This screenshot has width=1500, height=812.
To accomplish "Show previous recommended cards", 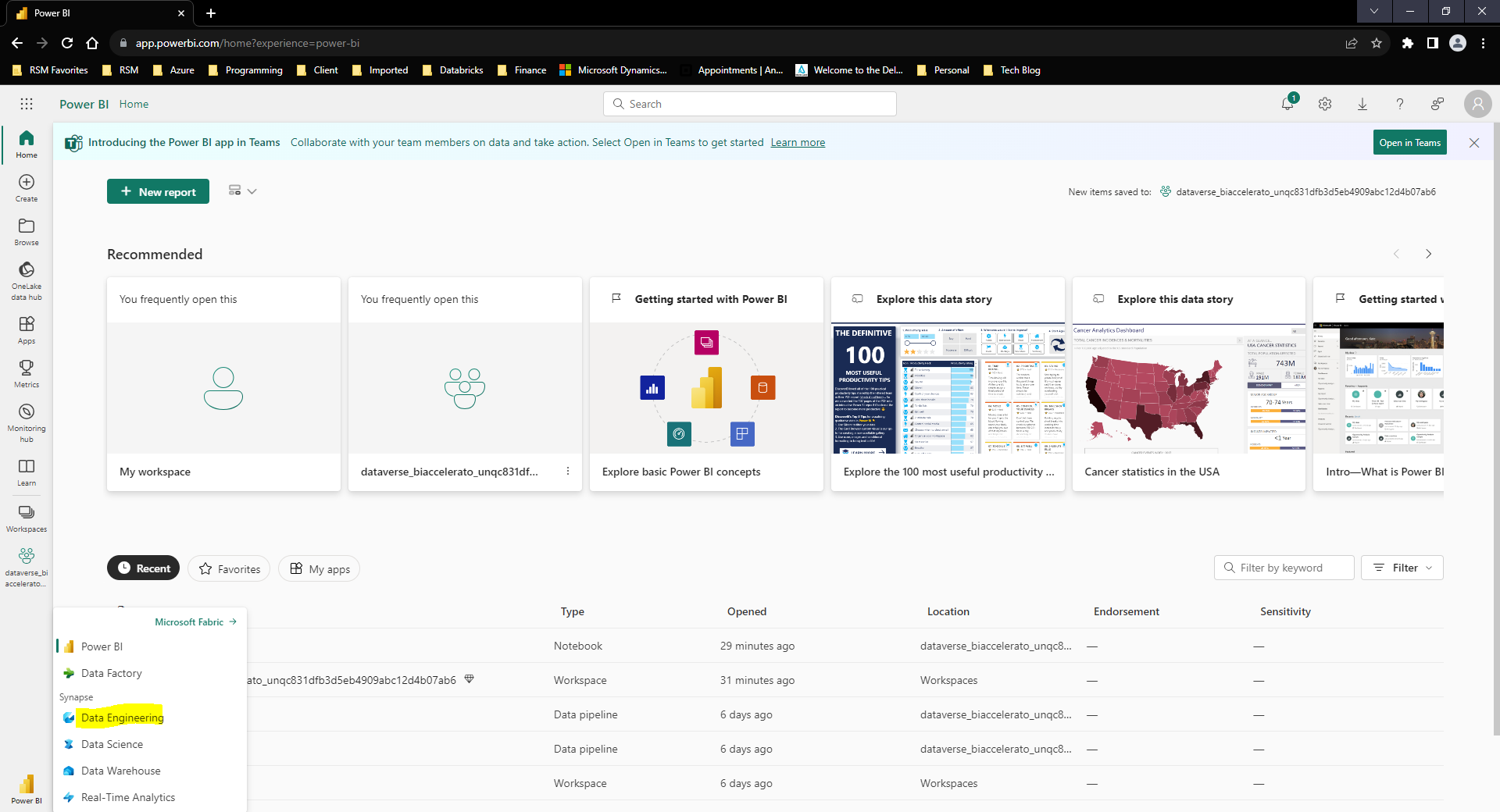I will (1396, 254).
